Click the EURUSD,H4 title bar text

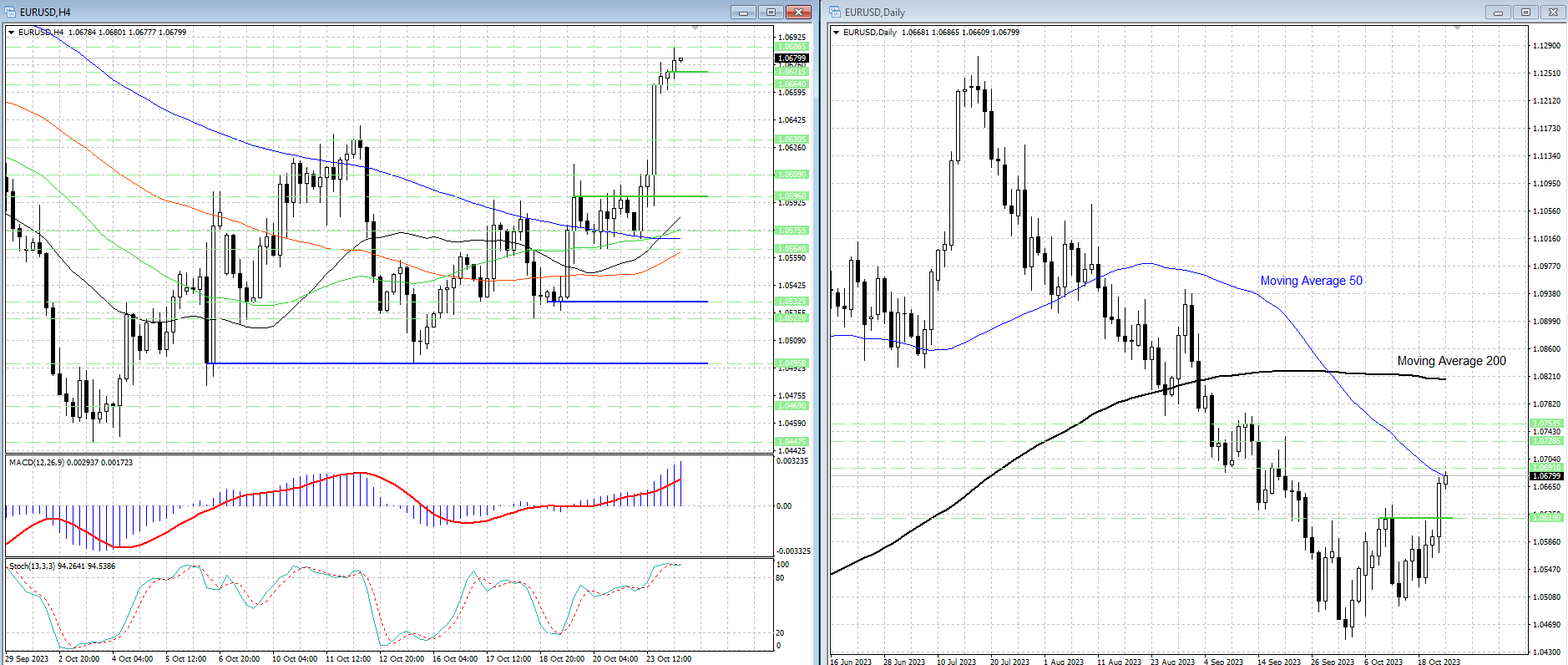(45, 13)
